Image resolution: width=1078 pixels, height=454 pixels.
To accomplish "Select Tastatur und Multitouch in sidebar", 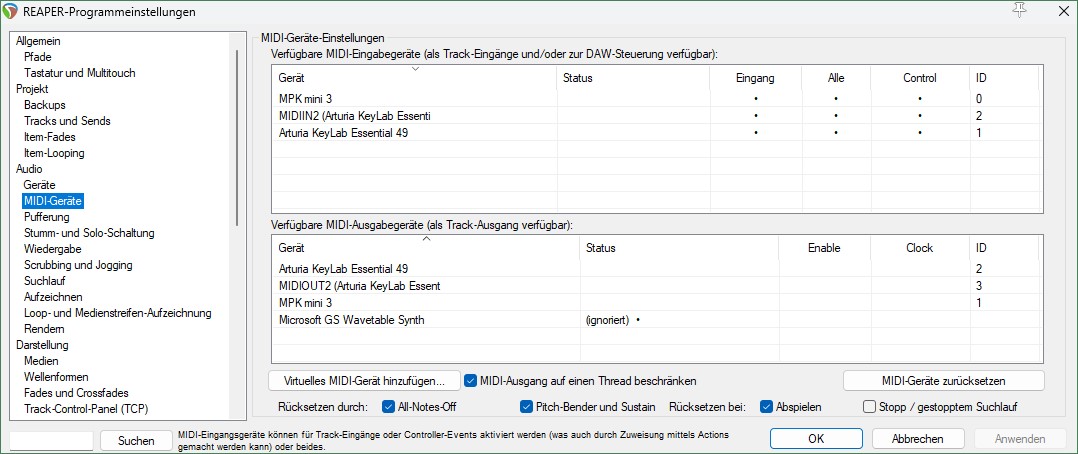I will pyautogui.click(x=79, y=73).
